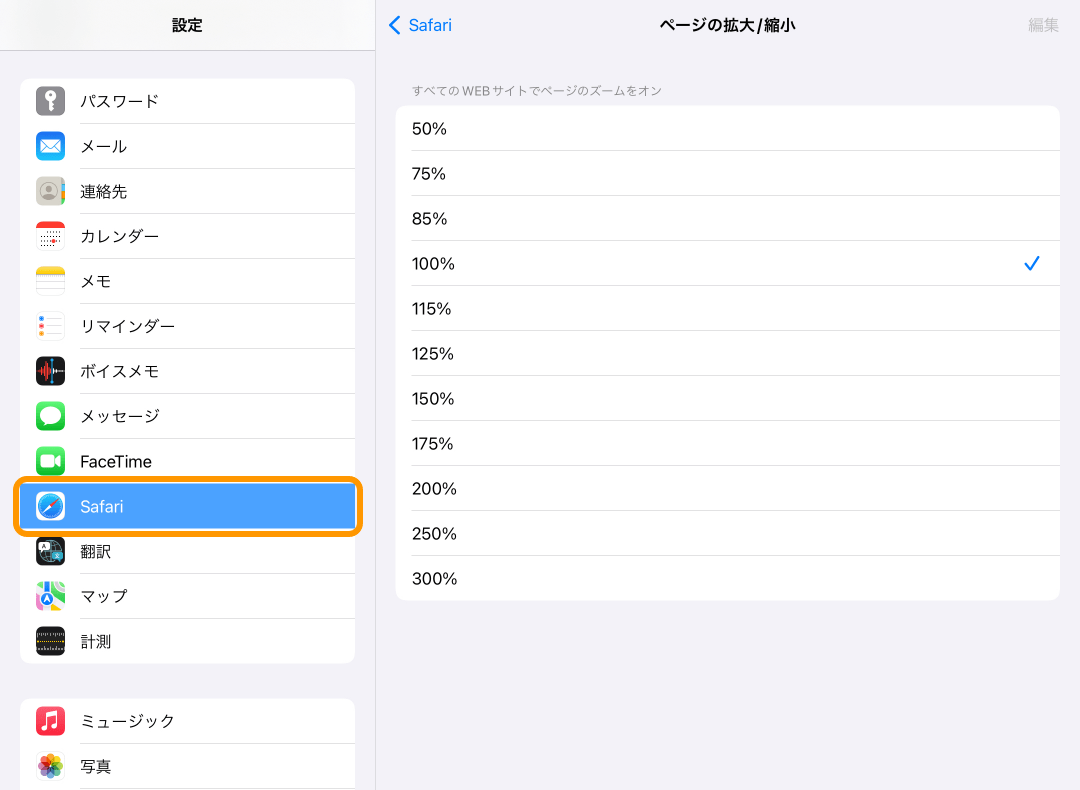Open 計測 settings entry
The height and width of the screenshot is (790, 1080).
pyautogui.click(x=96, y=641)
